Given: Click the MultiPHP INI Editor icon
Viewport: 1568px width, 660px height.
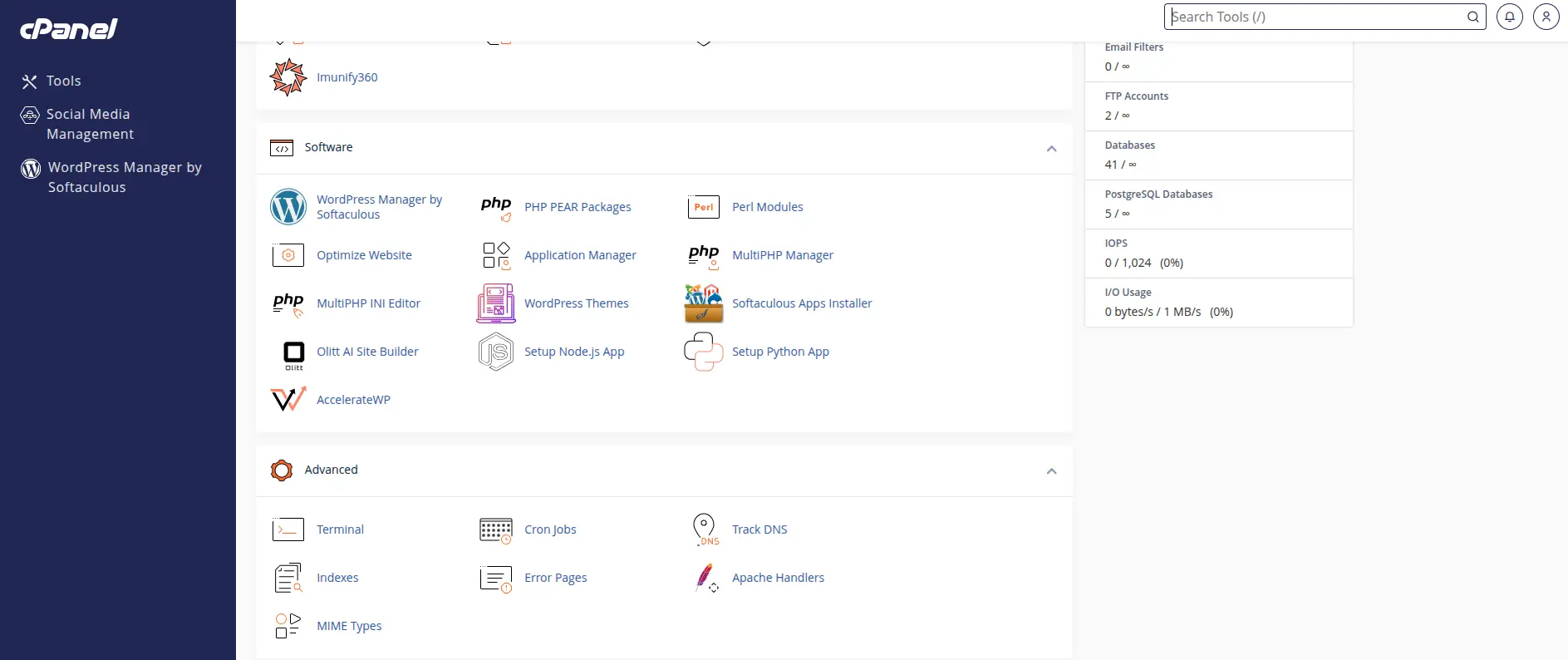Looking at the screenshot, I should pyautogui.click(x=288, y=304).
